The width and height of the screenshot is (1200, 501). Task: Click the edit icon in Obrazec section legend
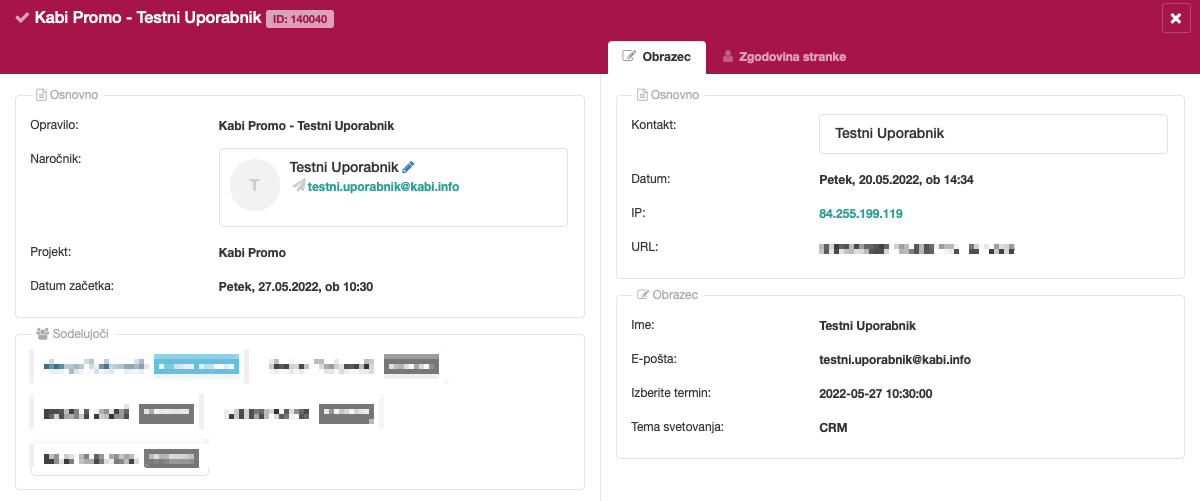click(642, 295)
